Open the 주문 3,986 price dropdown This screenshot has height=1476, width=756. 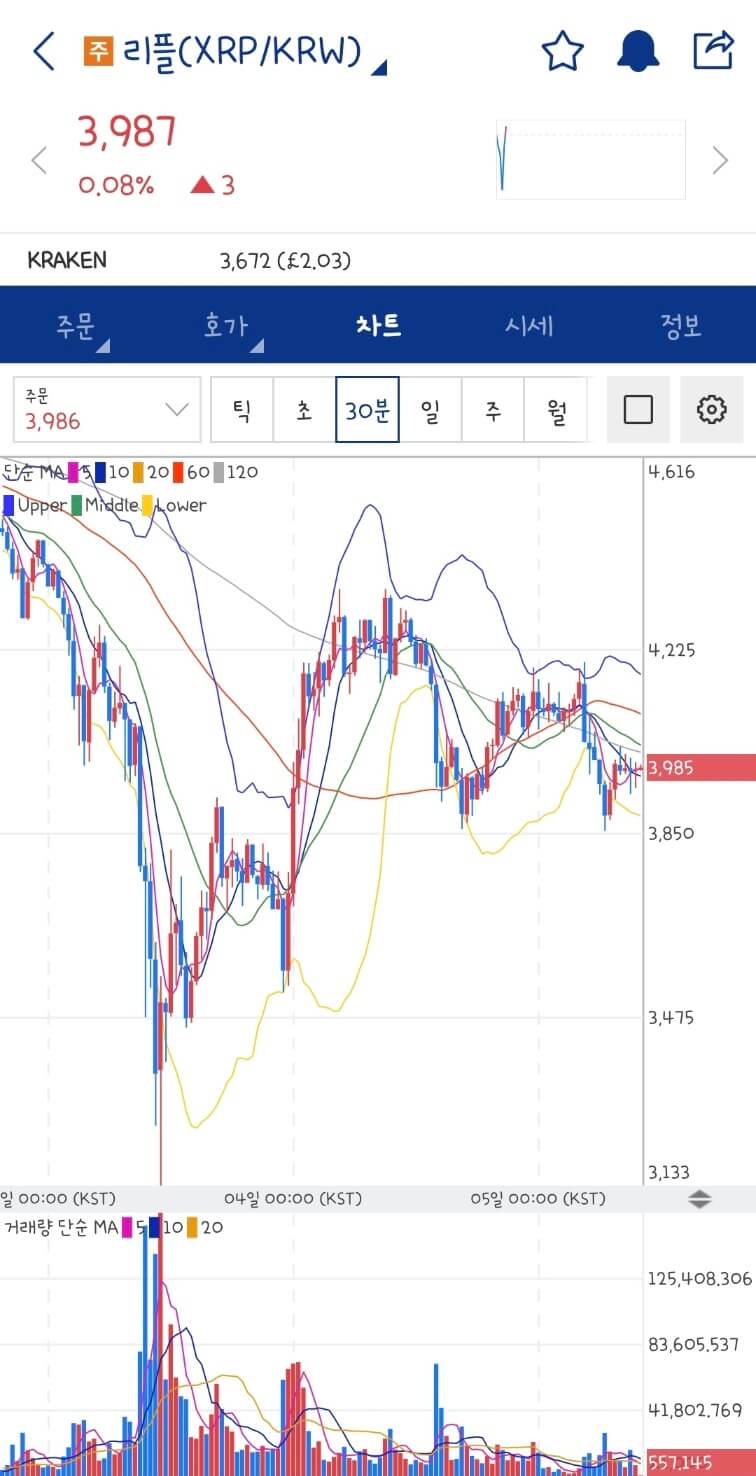point(107,409)
